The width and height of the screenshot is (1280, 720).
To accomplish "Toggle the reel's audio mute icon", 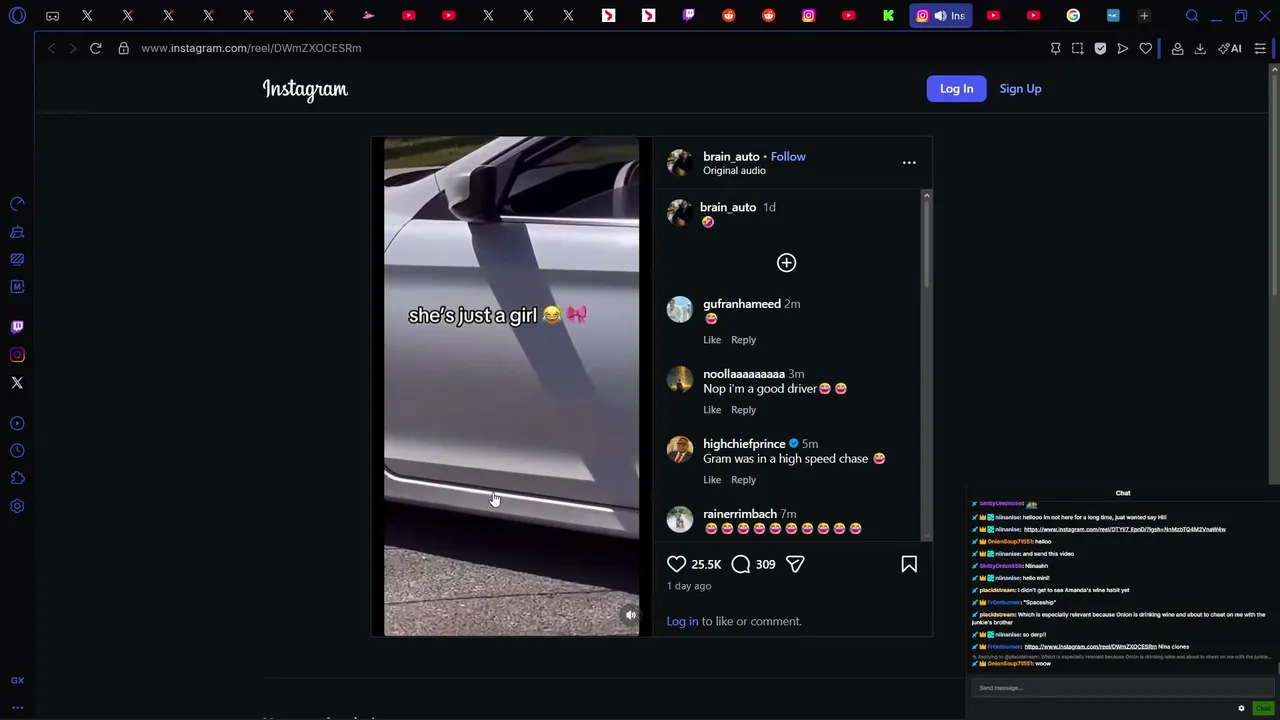I will (630, 615).
